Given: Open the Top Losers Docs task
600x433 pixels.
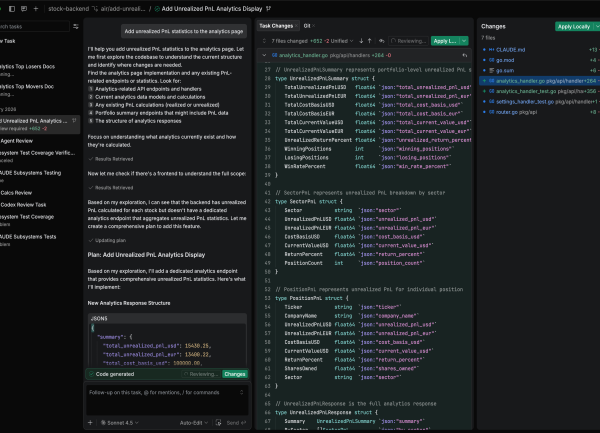Looking at the screenshot, I should (40, 70).
